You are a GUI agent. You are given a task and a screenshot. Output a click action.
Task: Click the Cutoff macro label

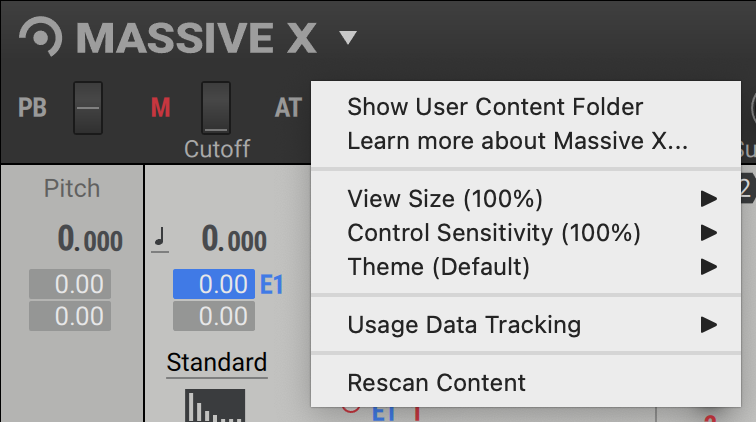[x=216, y=149]
